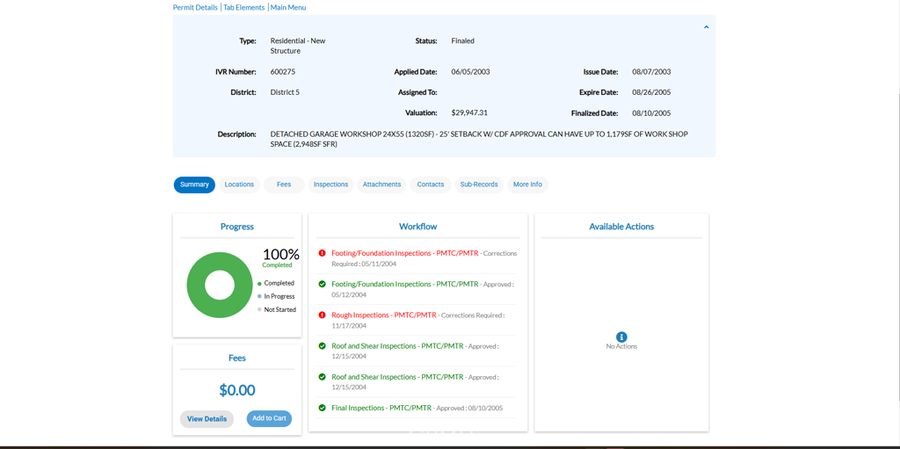Select the Attachments tab
Viewport: 900px width, 449px height.
pyautogui.click(x=382, y=185)
